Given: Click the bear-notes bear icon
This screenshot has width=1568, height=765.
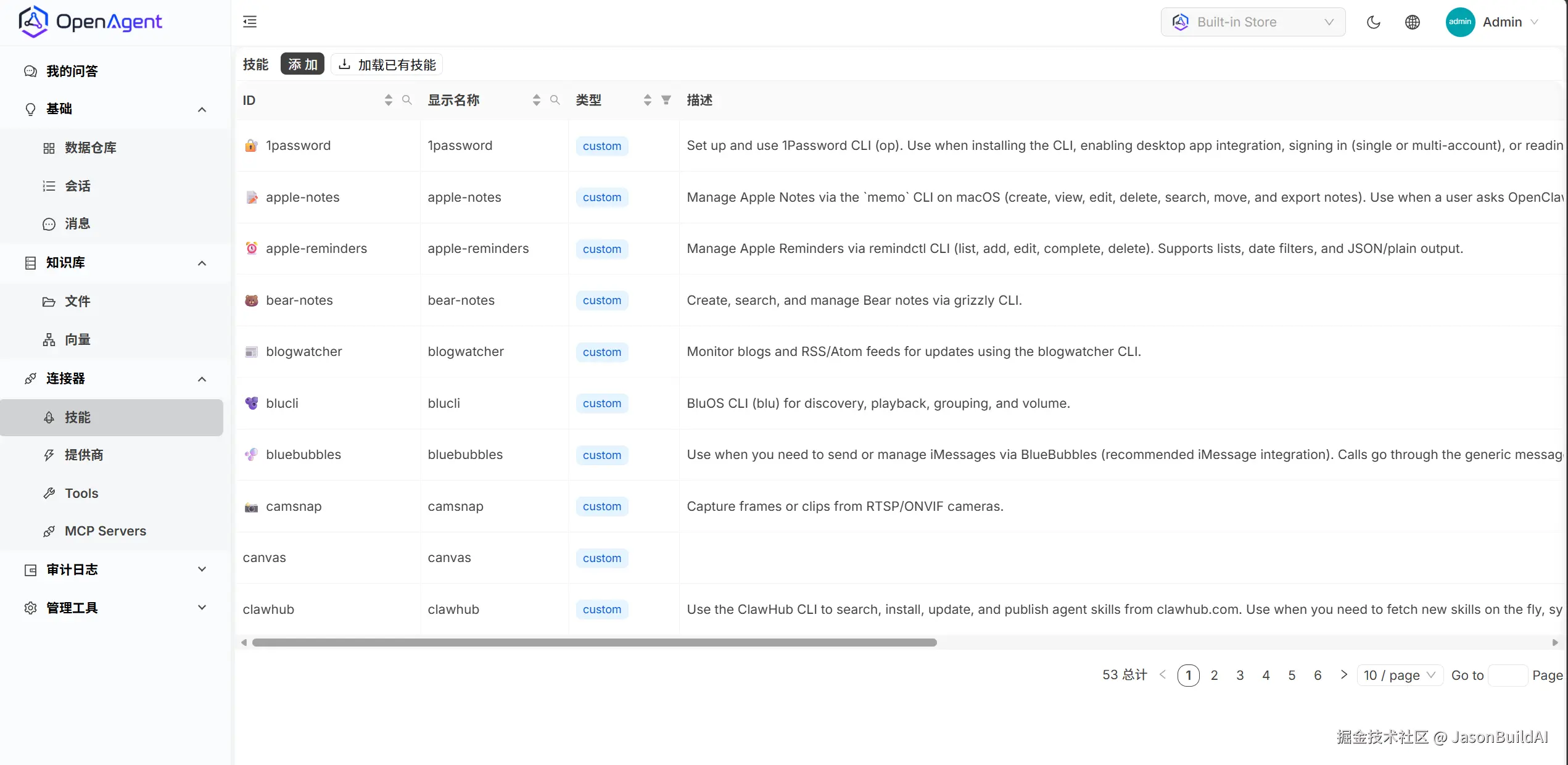Looking at the screenshot, I should [251, 300].
